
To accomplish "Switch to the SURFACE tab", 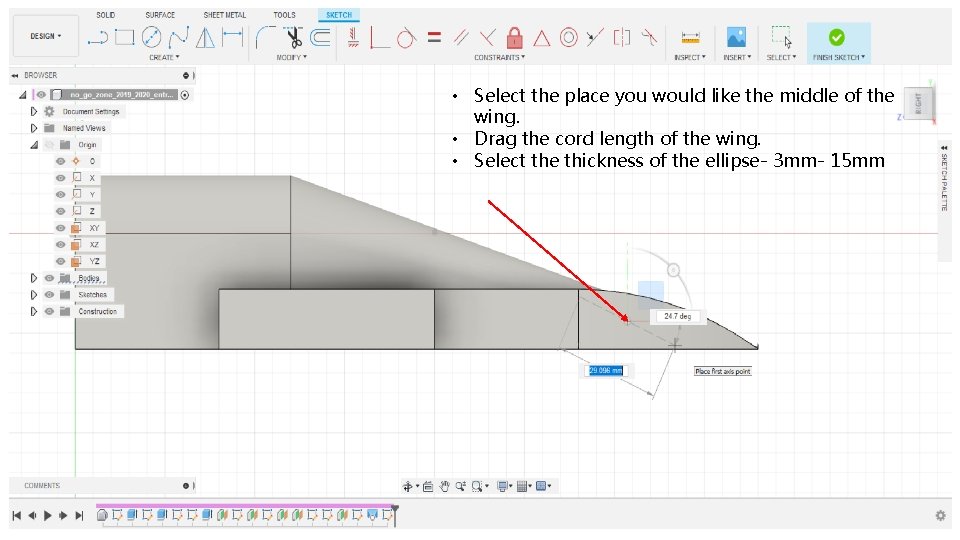I will [x=160, y=15].
